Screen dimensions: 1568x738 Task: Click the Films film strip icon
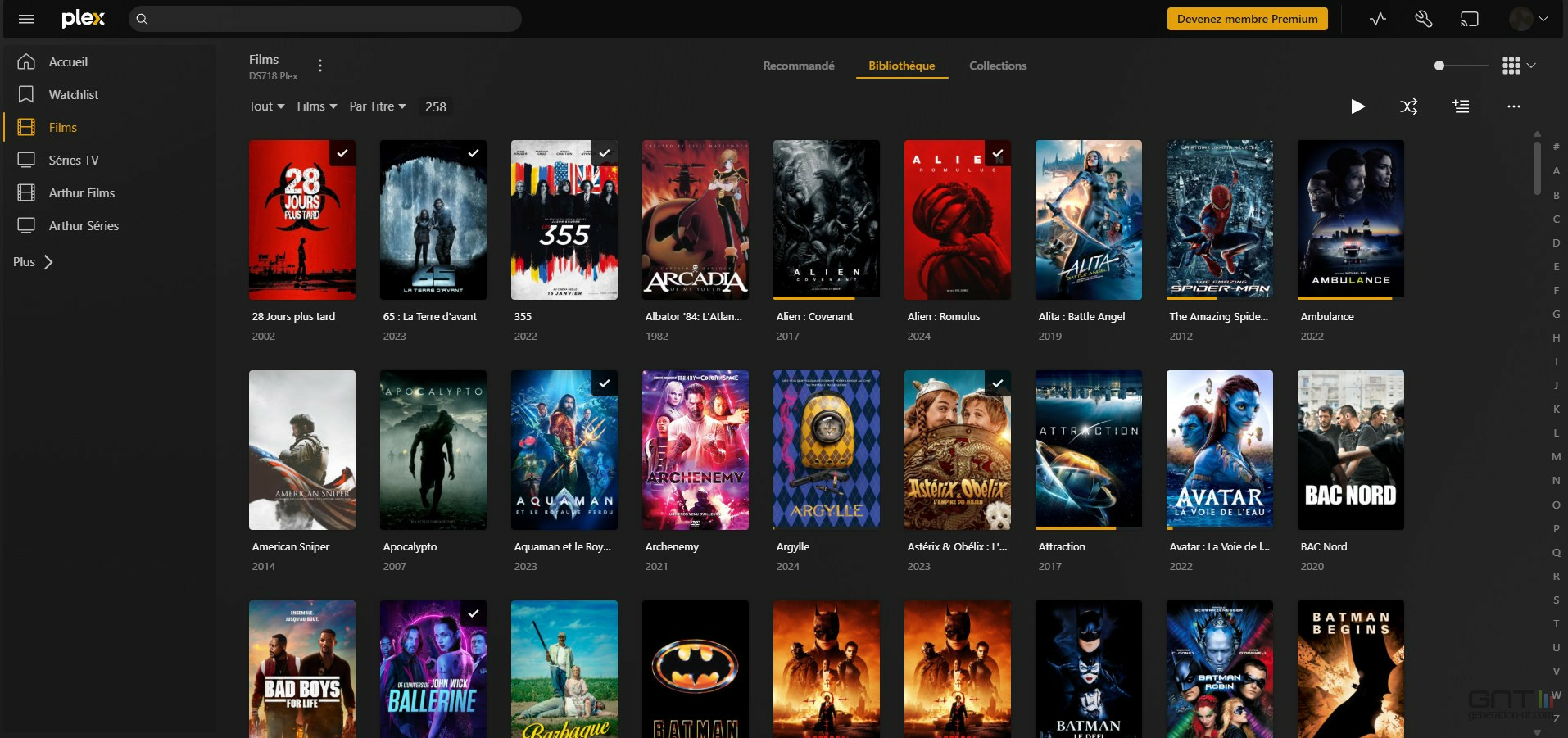pyautogui.click(x=26, y=127)
